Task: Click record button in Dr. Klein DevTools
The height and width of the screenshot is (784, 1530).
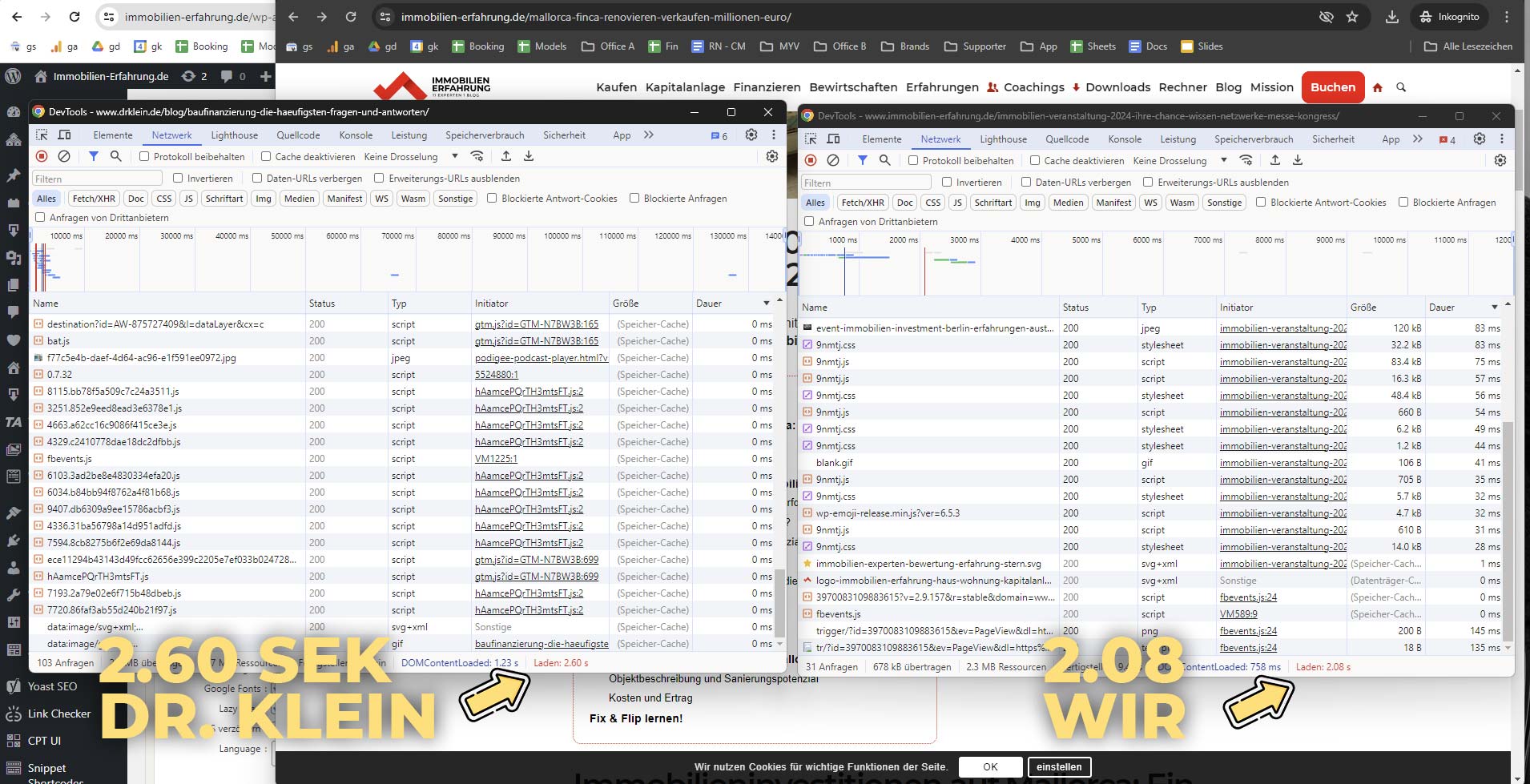Action: click(42, 156)
